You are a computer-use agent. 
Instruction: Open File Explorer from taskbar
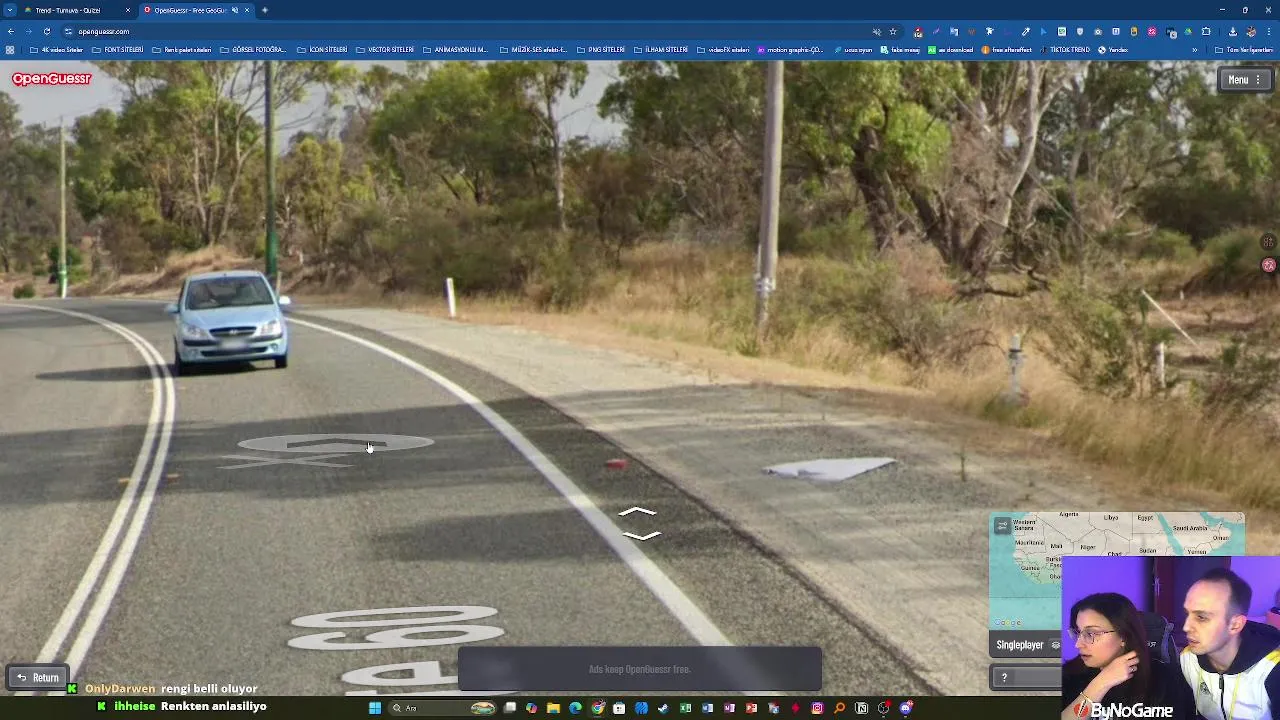pos(553,708)
